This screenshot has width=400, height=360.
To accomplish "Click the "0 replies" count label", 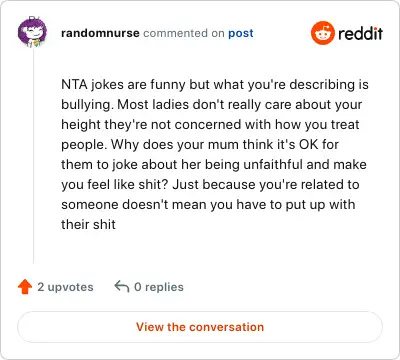I will click(159, 287).
